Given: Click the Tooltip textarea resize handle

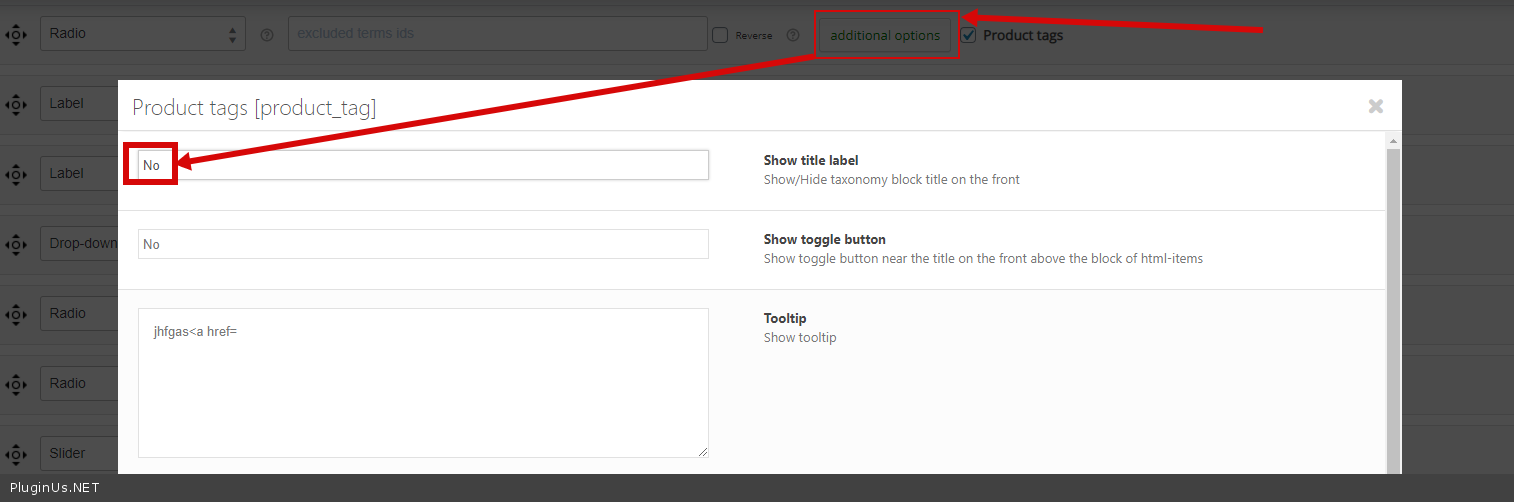Looking at the screenshot, I should pos(703,452).
